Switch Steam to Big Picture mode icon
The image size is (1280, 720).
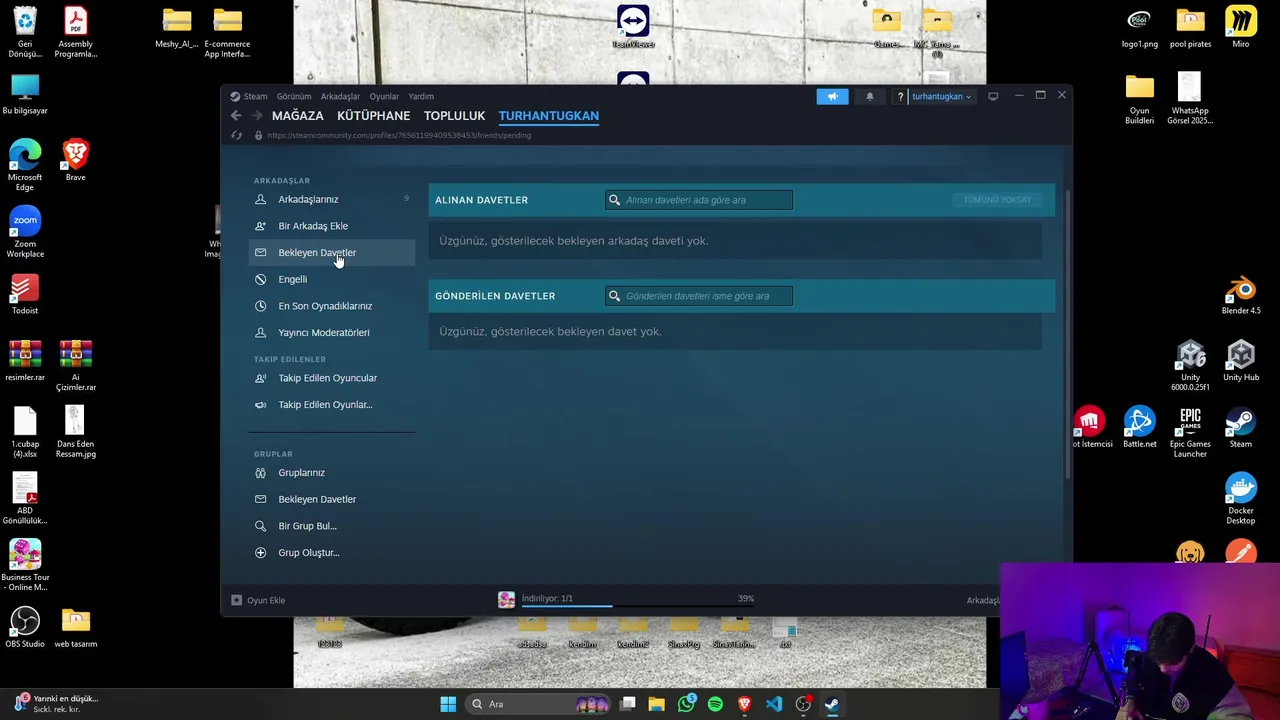pos(993,96)
